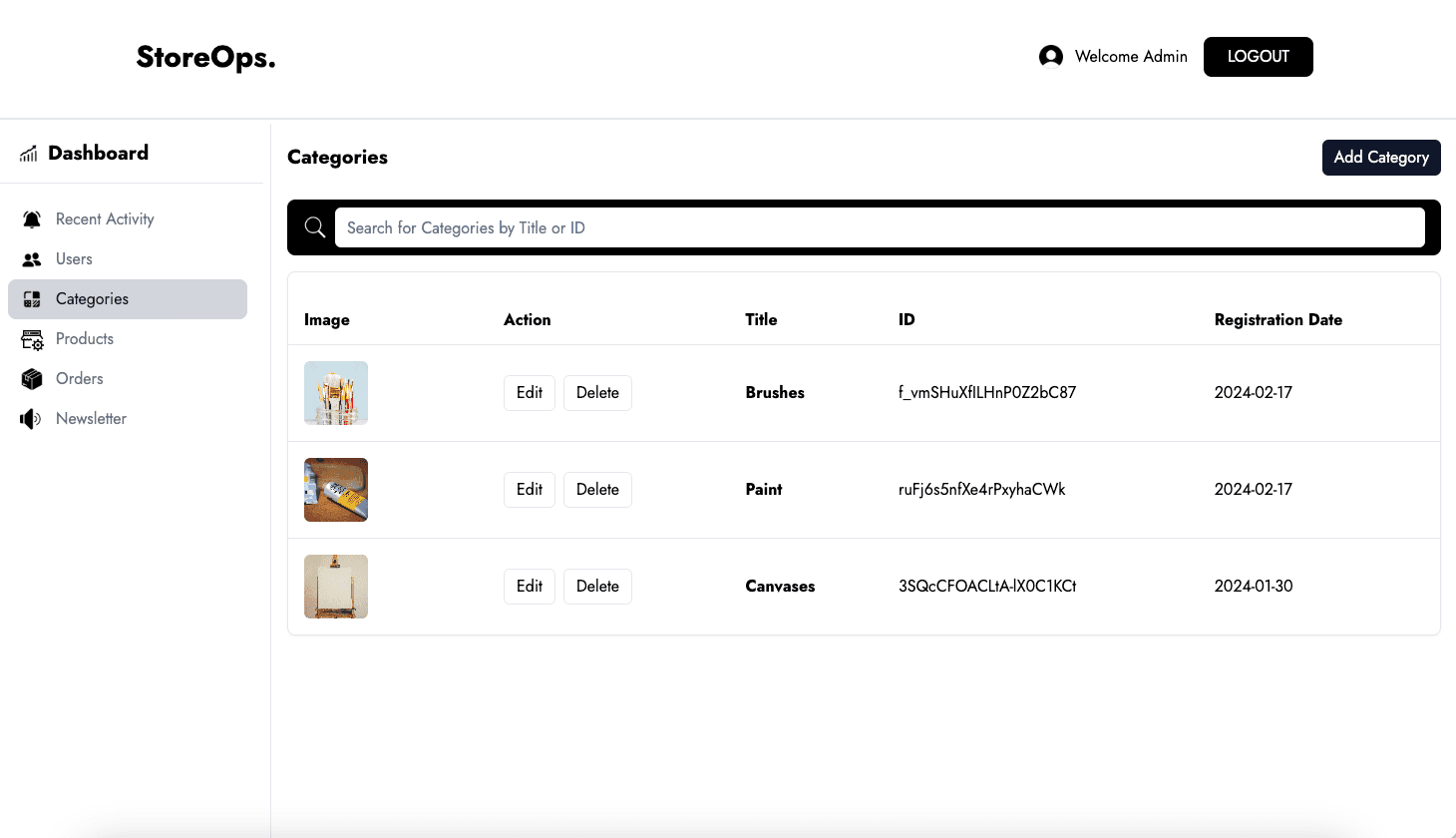Click the Dashboard chart icon
This screenshot has width=1456, height=838.
click(x=29, y=154)
